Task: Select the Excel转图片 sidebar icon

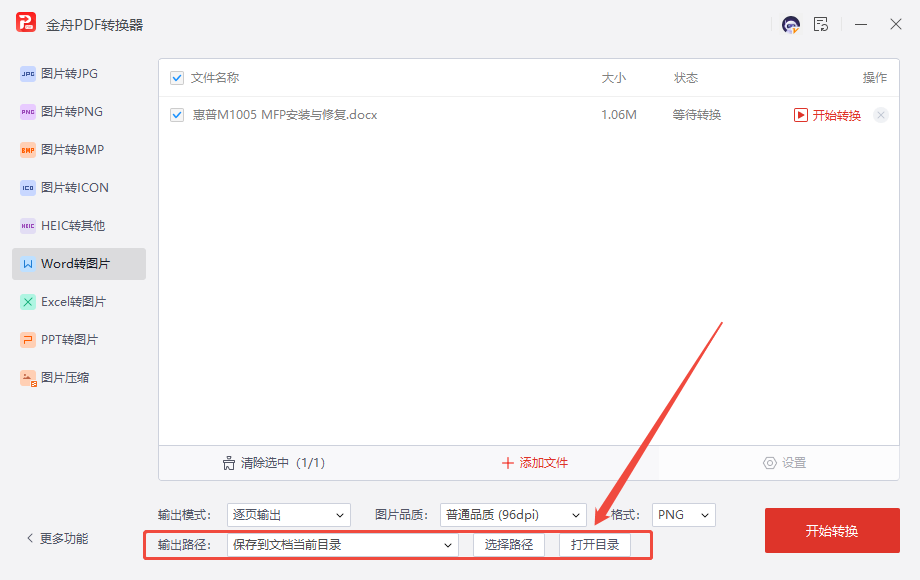Action: pos(28,302)
